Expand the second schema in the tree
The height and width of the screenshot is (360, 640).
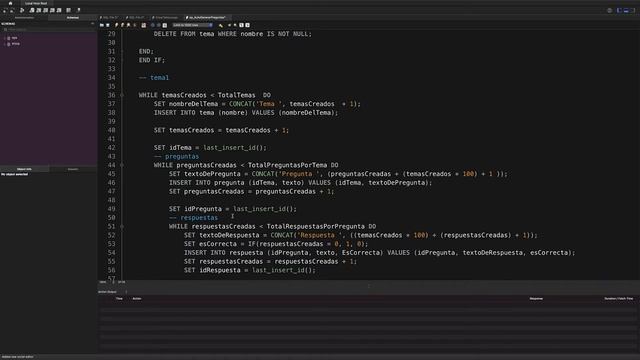pos(5,44)
